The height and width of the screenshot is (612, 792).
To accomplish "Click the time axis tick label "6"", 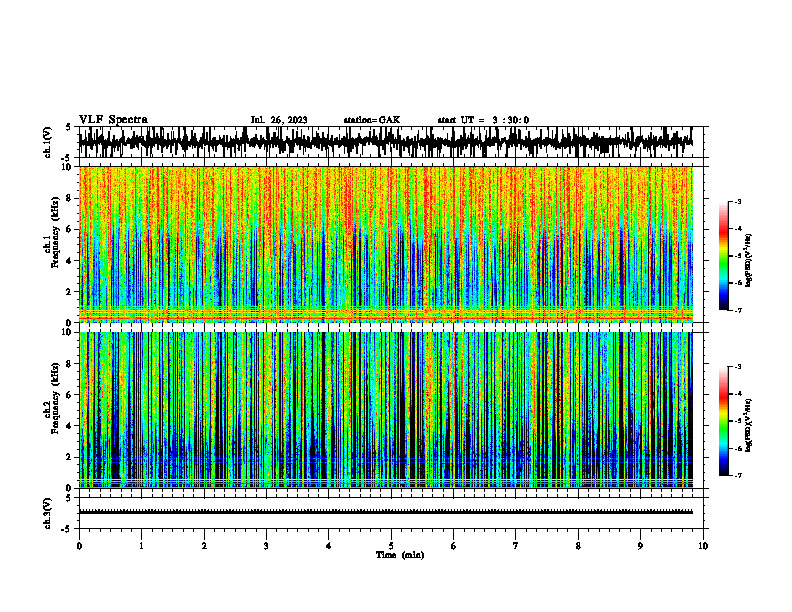I will pyautogui.click(x=454, y=546).
